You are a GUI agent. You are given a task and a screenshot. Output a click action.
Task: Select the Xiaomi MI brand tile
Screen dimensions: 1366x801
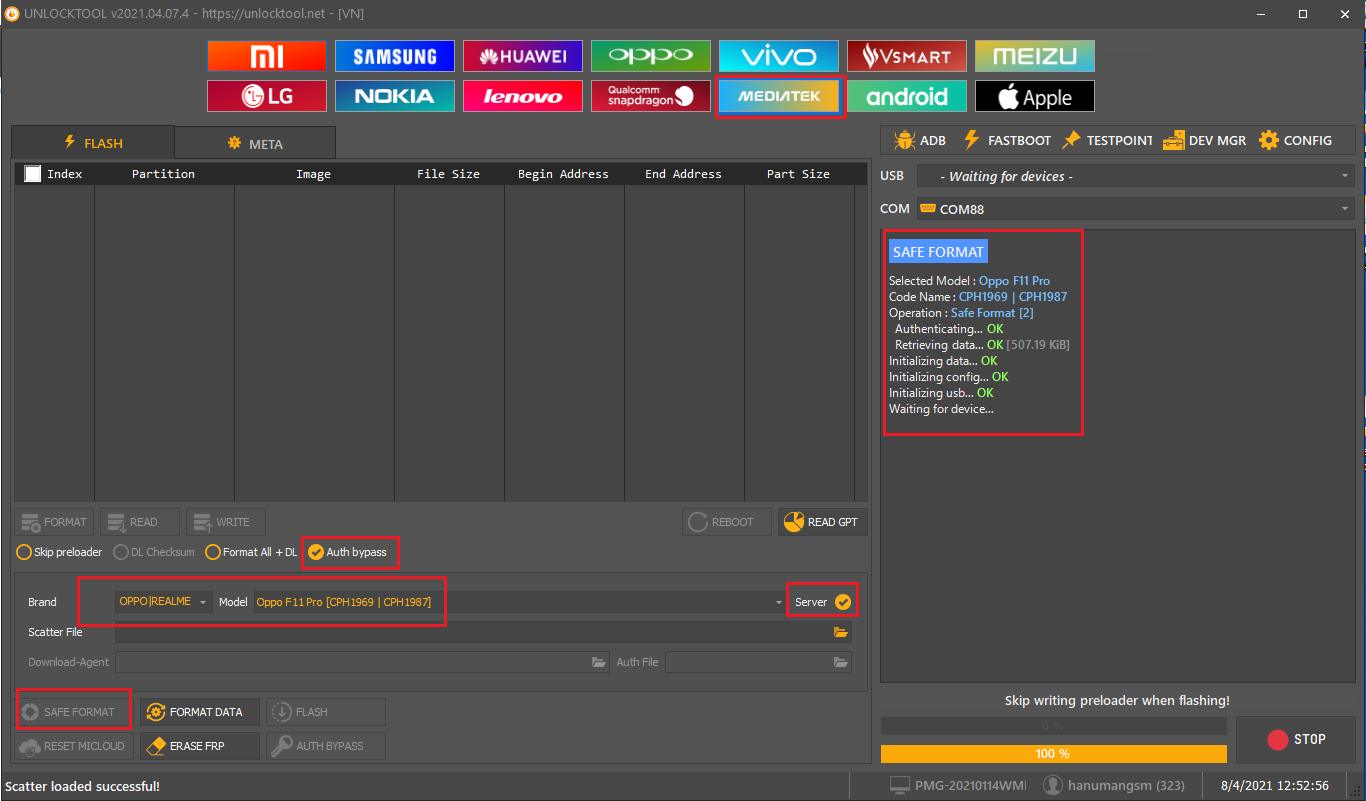coord(267,56)
